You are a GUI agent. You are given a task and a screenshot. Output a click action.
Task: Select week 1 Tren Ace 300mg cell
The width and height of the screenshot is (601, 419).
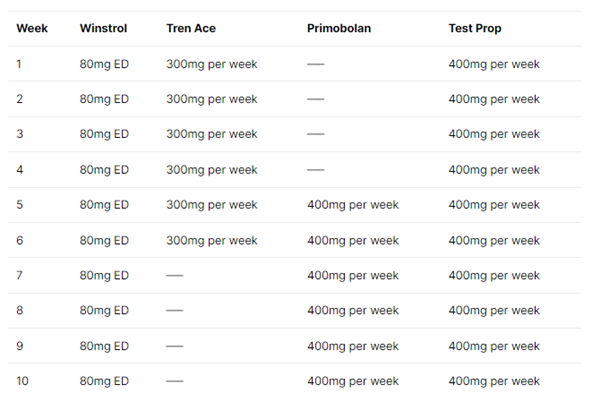pyautogui.click(x=212, y=64)
